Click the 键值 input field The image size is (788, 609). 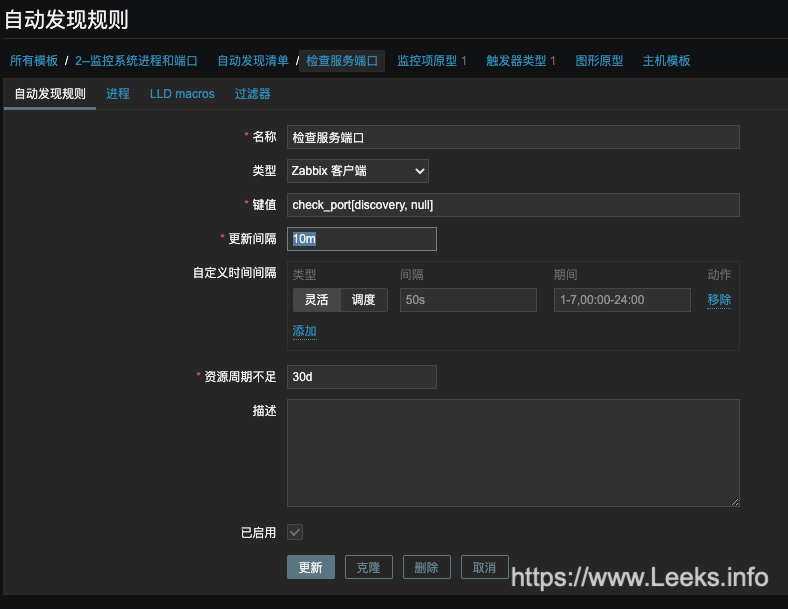tap(513, 205)
